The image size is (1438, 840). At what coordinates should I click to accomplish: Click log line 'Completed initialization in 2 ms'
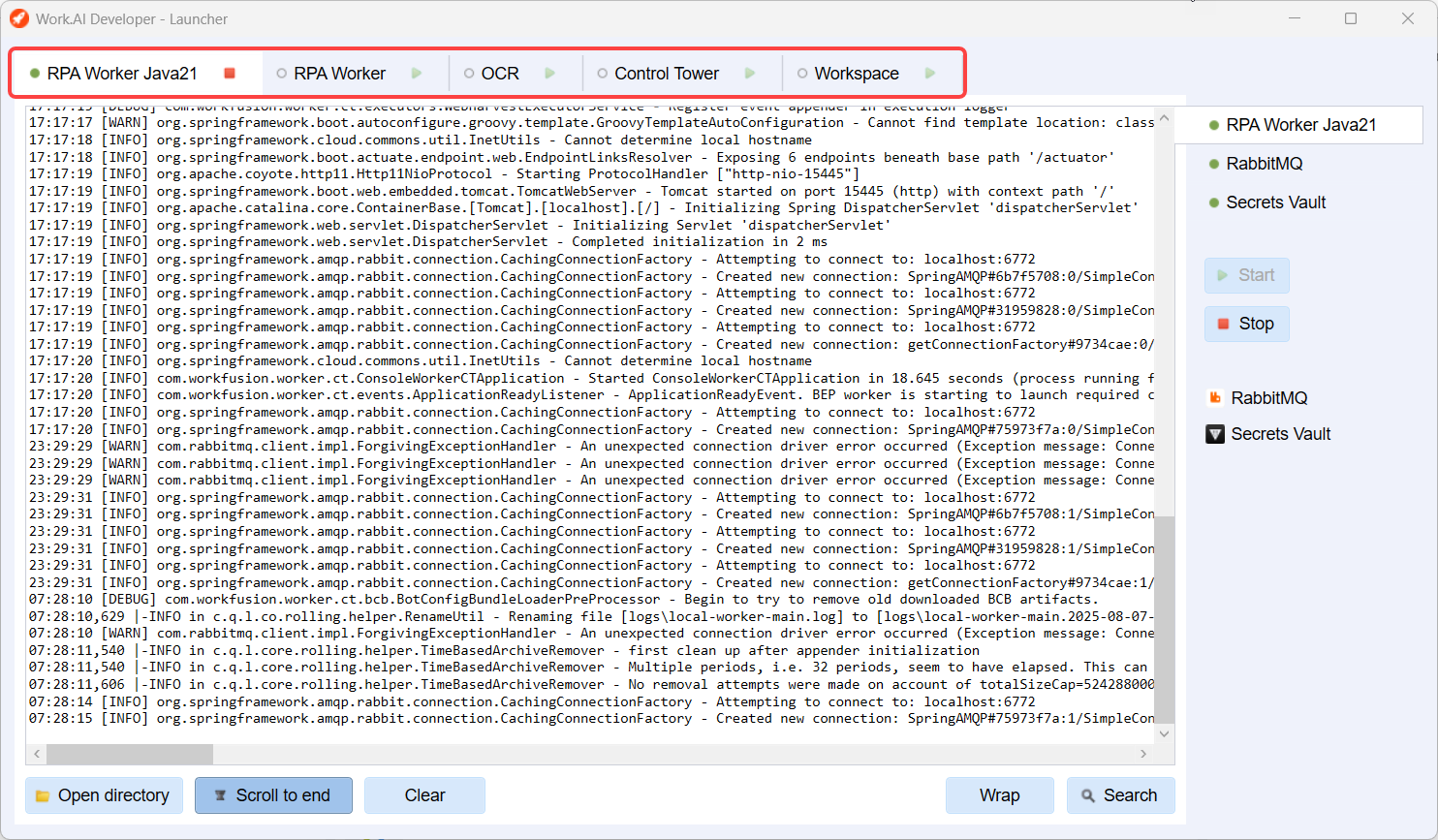coord(428,242)
